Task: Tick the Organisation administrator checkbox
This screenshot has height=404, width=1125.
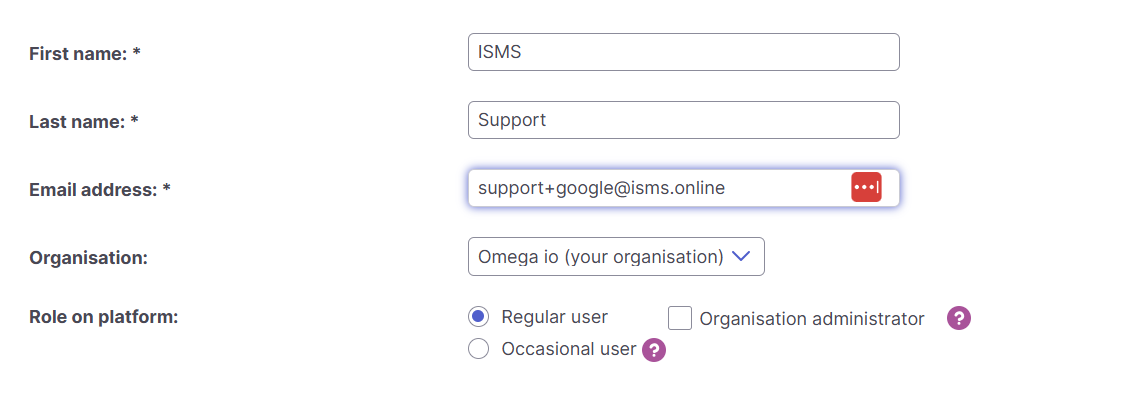Action: pyautogui.click(x=680, y=318)
